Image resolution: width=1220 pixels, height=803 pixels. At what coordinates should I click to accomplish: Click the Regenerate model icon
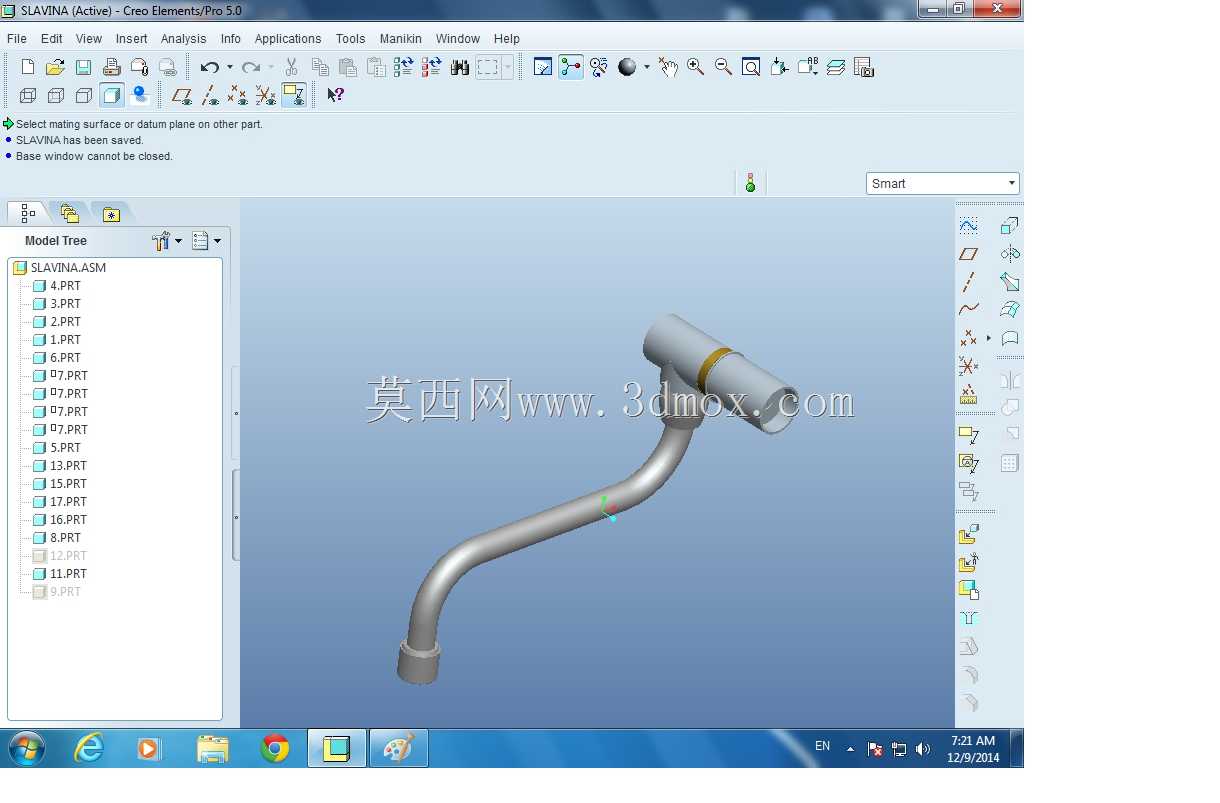tap(404, 67)
